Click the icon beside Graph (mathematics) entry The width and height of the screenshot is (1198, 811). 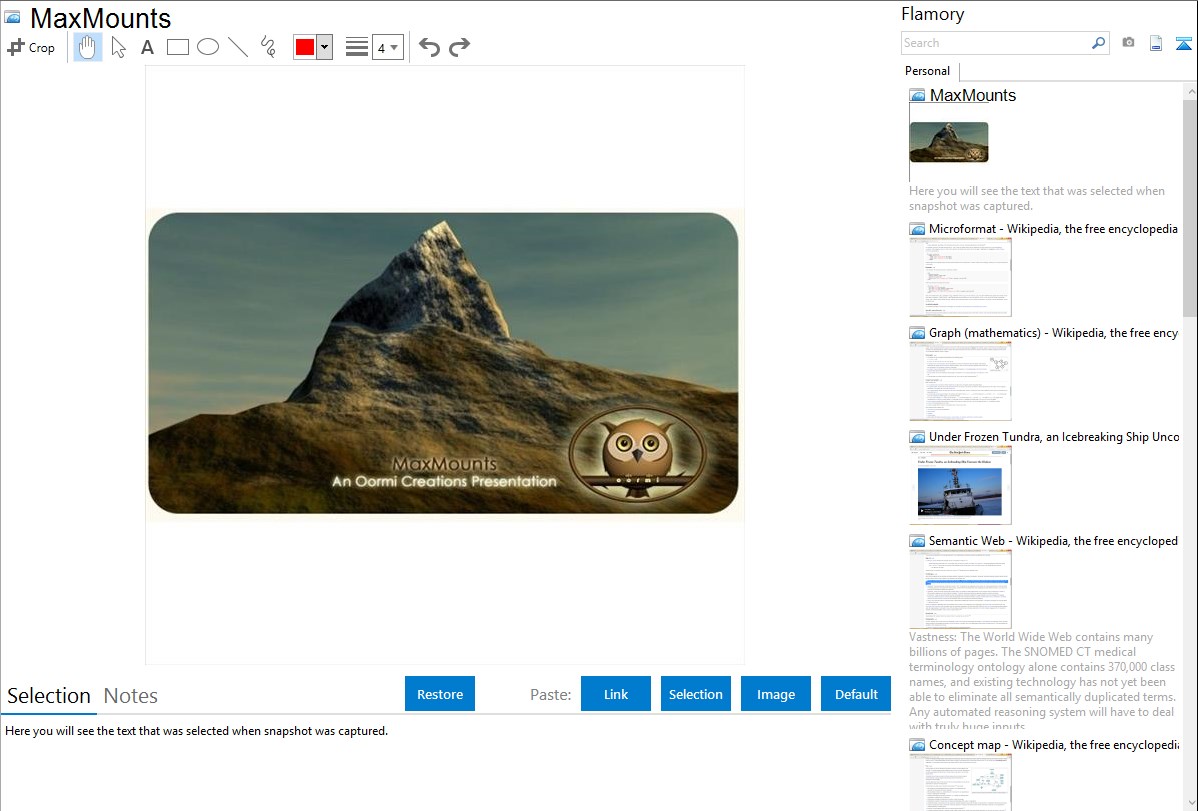(918, 333)
